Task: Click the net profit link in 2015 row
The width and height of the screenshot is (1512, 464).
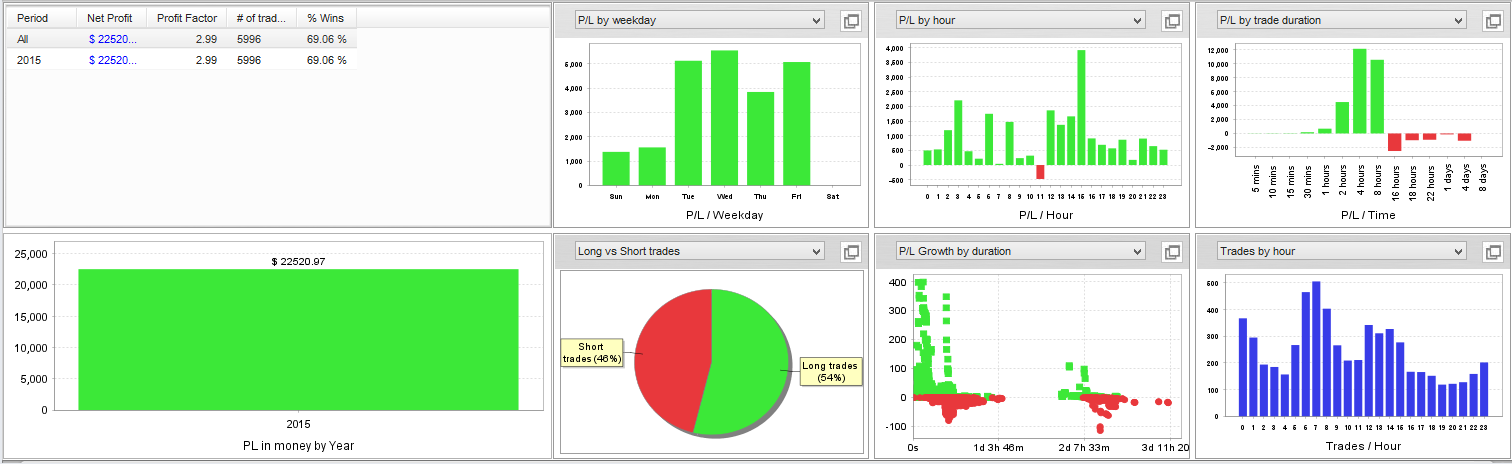Action: (112, 60)
